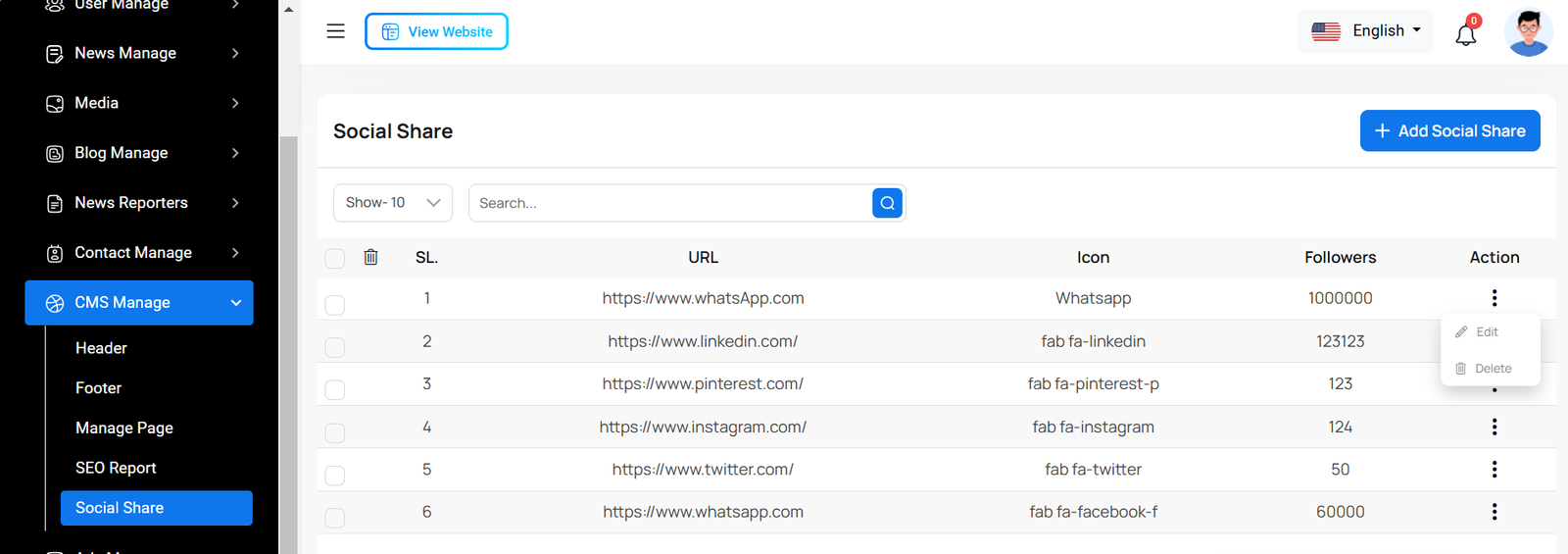Click the trash bulk delete icon

[x=370, y=257]
